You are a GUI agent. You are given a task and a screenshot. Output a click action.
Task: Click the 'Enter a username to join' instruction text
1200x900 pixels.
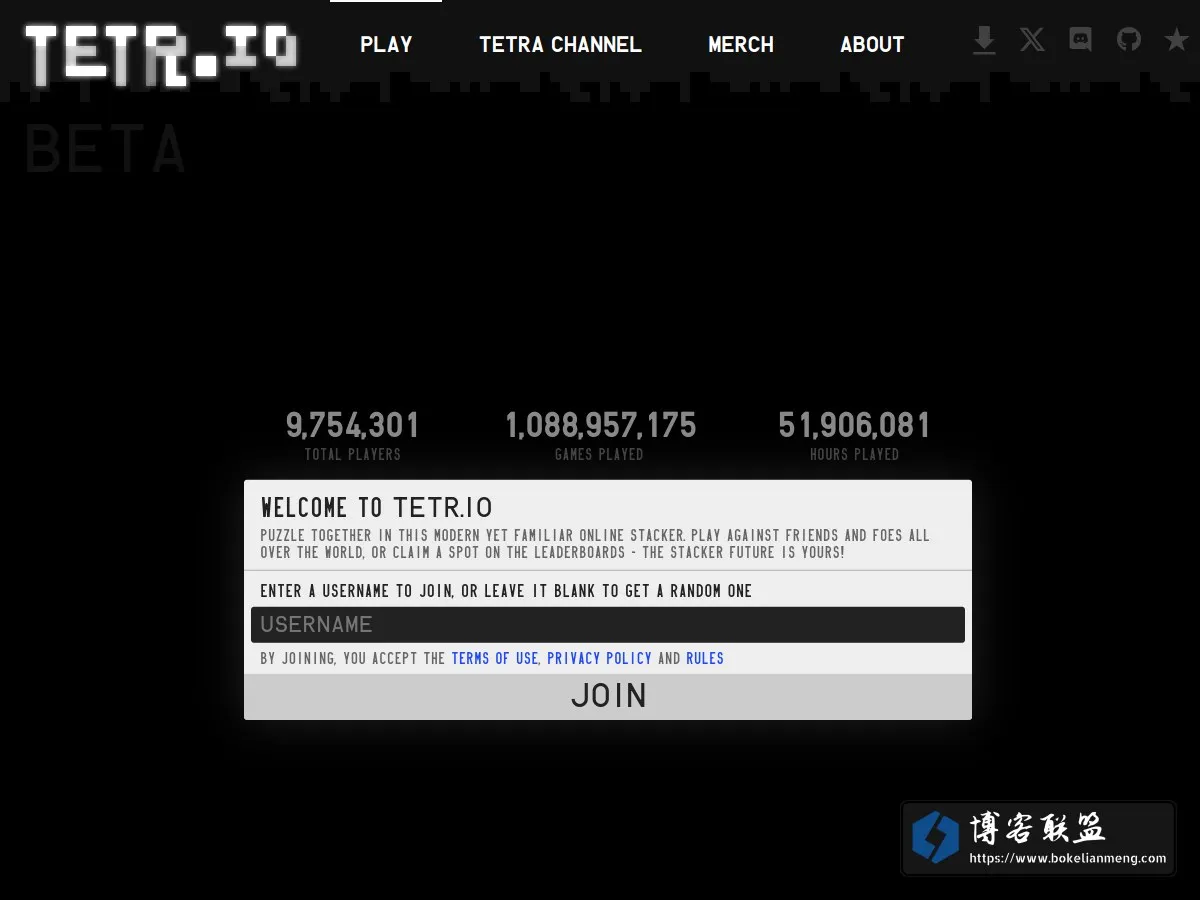click(506, 591)
